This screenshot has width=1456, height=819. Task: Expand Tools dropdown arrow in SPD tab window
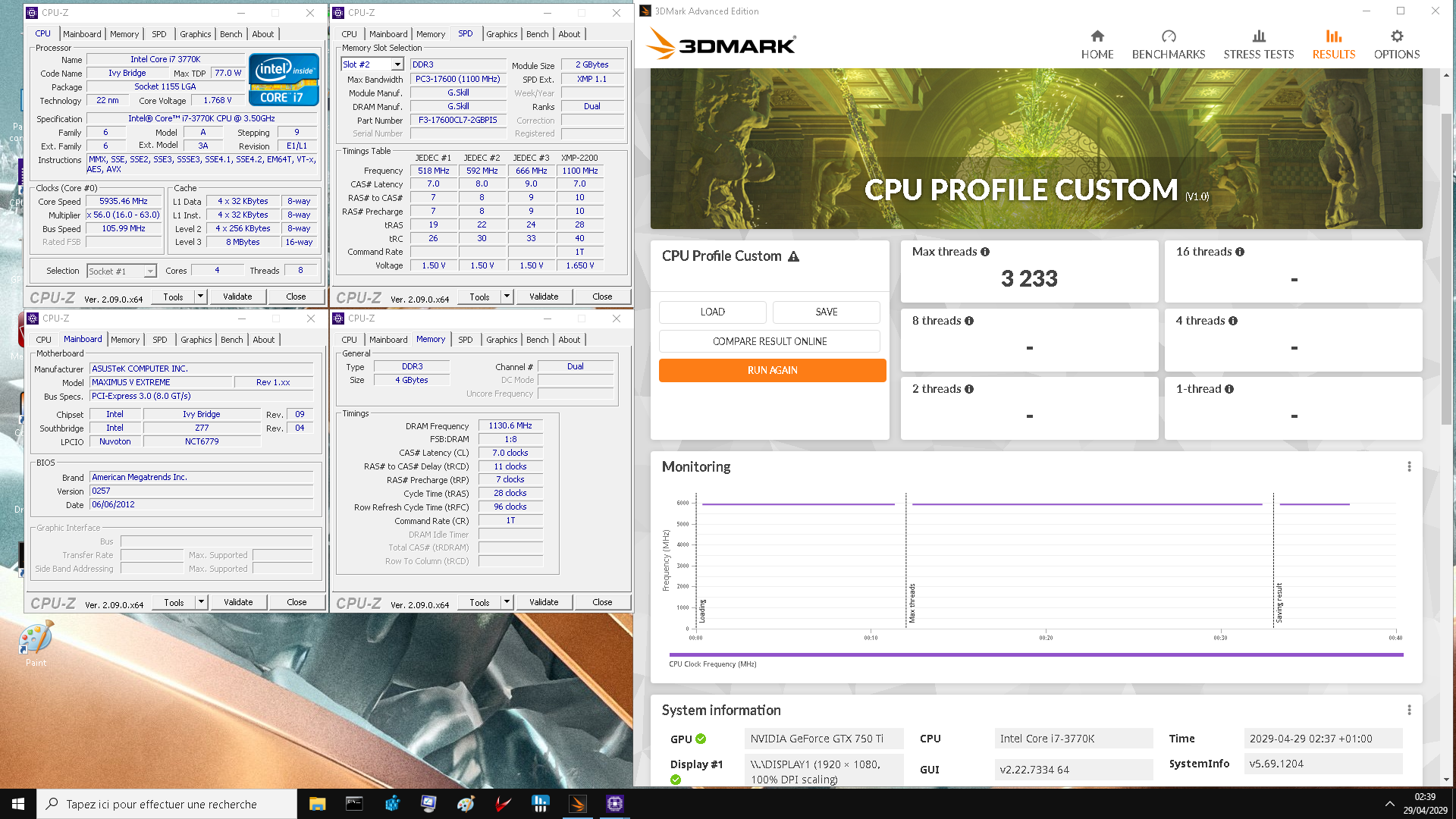click(507, 297)
